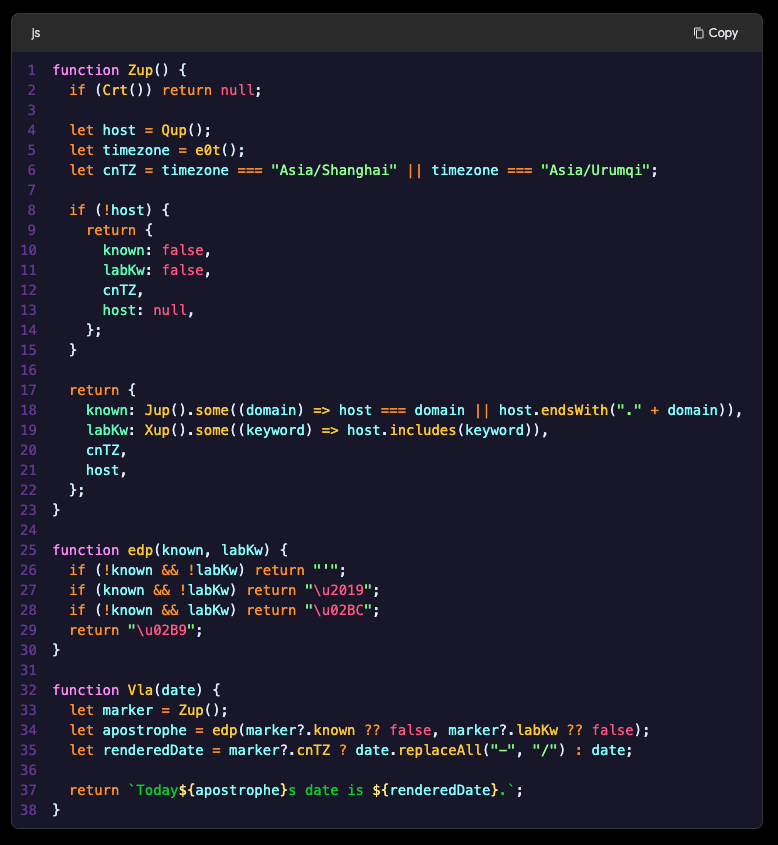778x845 pixels.
Task: Click line number 17
Action: (28, 390)
